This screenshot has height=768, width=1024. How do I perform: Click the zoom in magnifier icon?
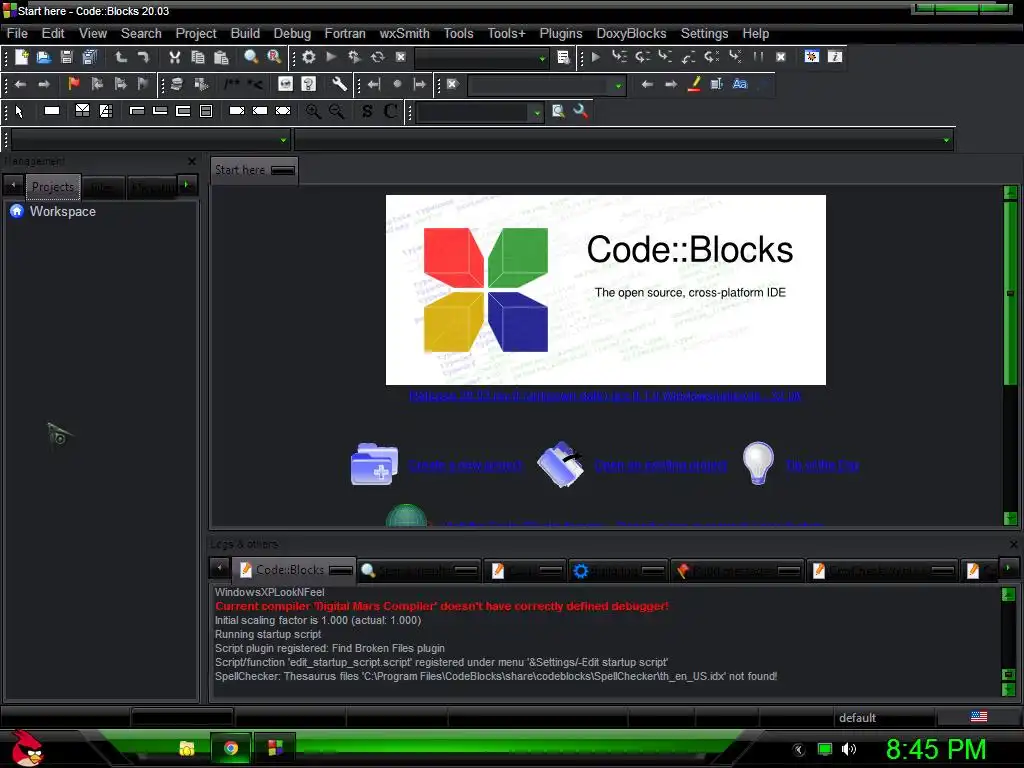click(x=313, y=111)
